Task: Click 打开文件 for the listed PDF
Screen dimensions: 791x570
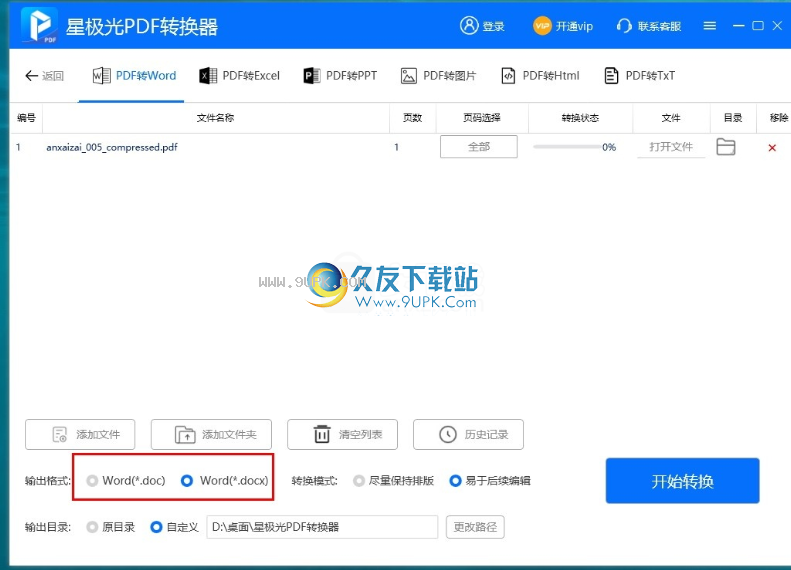Action: tap(671, 147)
